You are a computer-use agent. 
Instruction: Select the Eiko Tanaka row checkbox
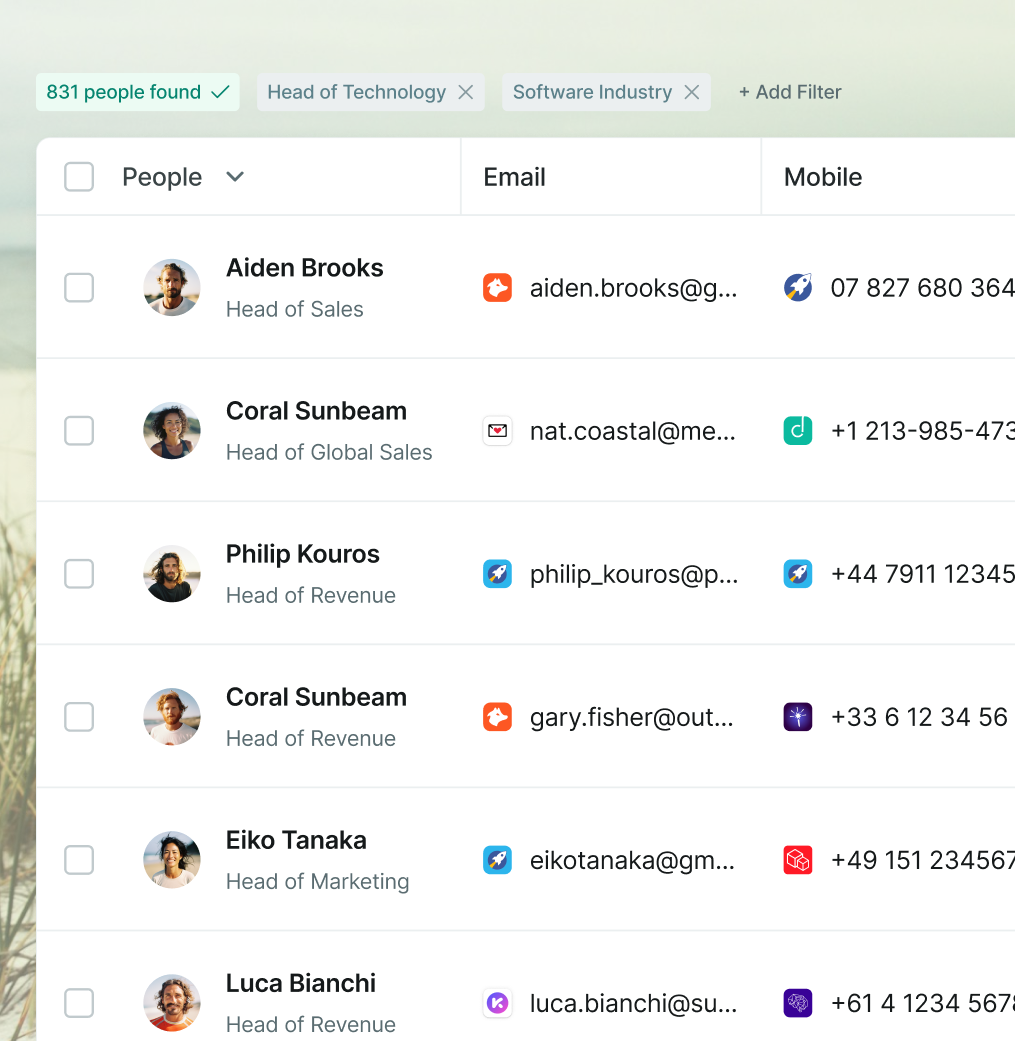click(x=79, y=860)
